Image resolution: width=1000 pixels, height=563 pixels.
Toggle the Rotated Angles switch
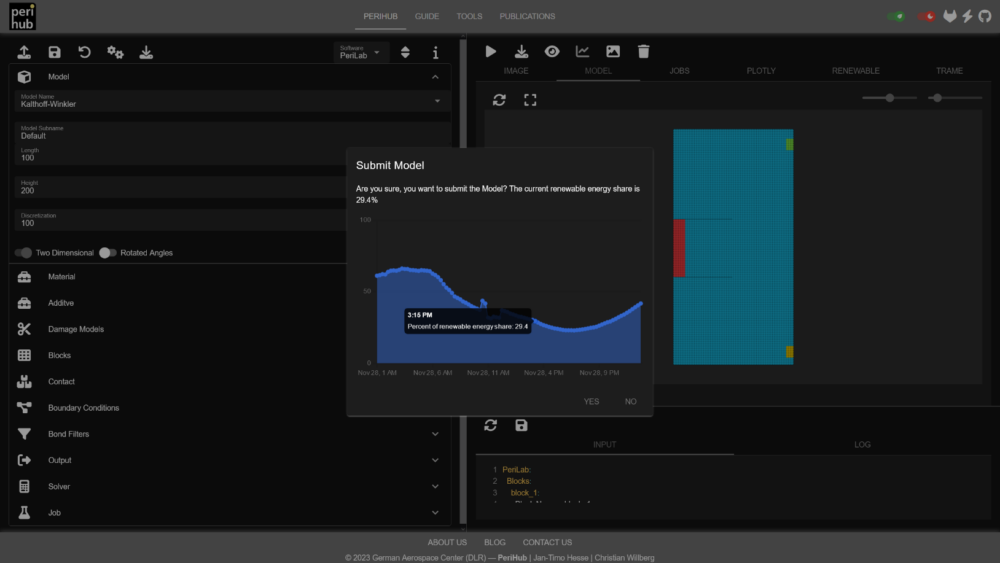pos(107,253)
